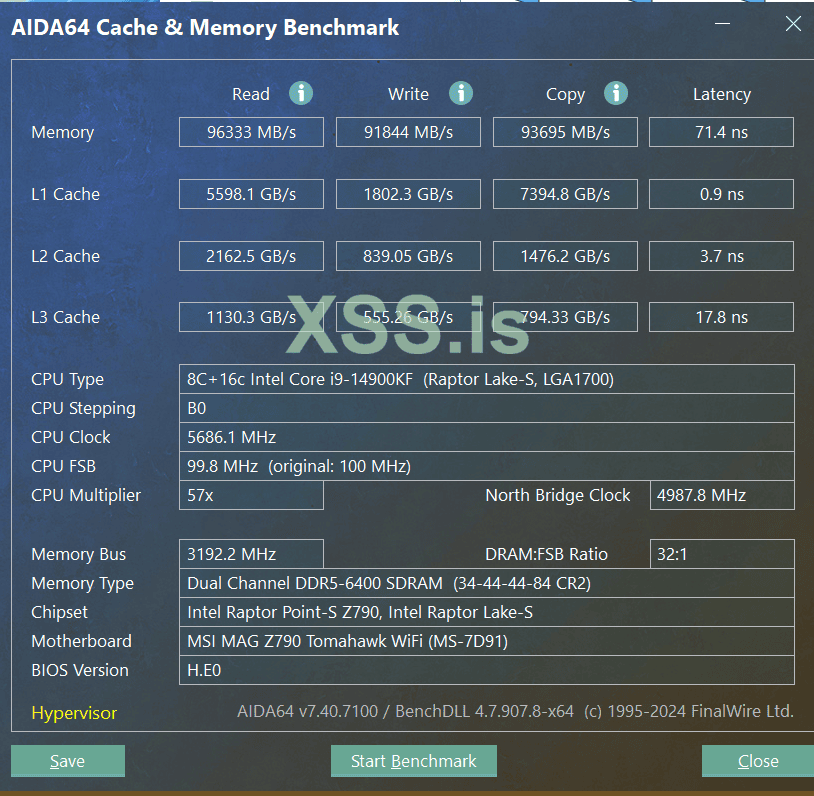Click the Read column header label
The width and height of the screenshot is (814, 796).
pyautogui.click(x=251, y=94)
